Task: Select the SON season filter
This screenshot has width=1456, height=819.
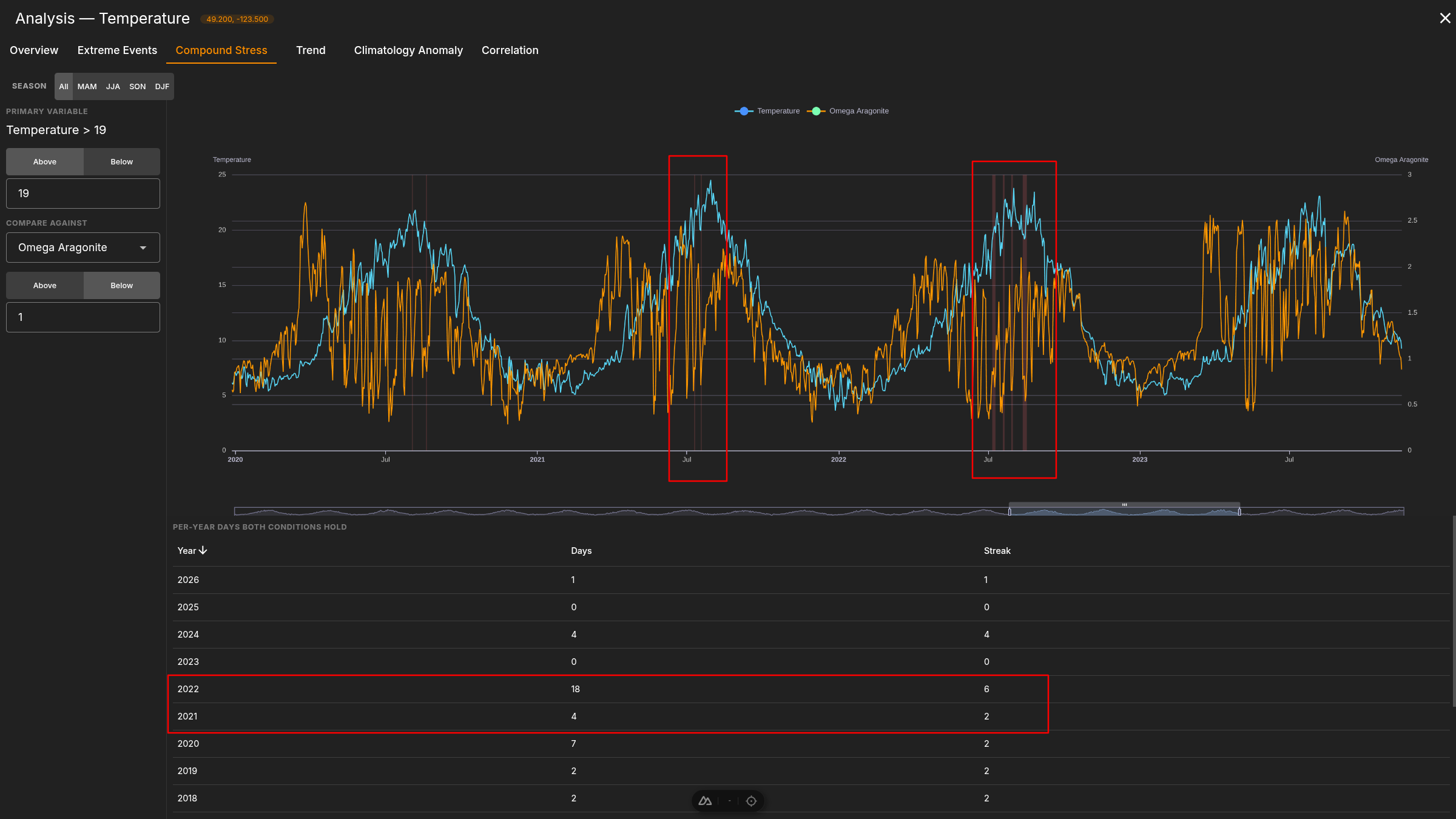Action: [138, 86]
